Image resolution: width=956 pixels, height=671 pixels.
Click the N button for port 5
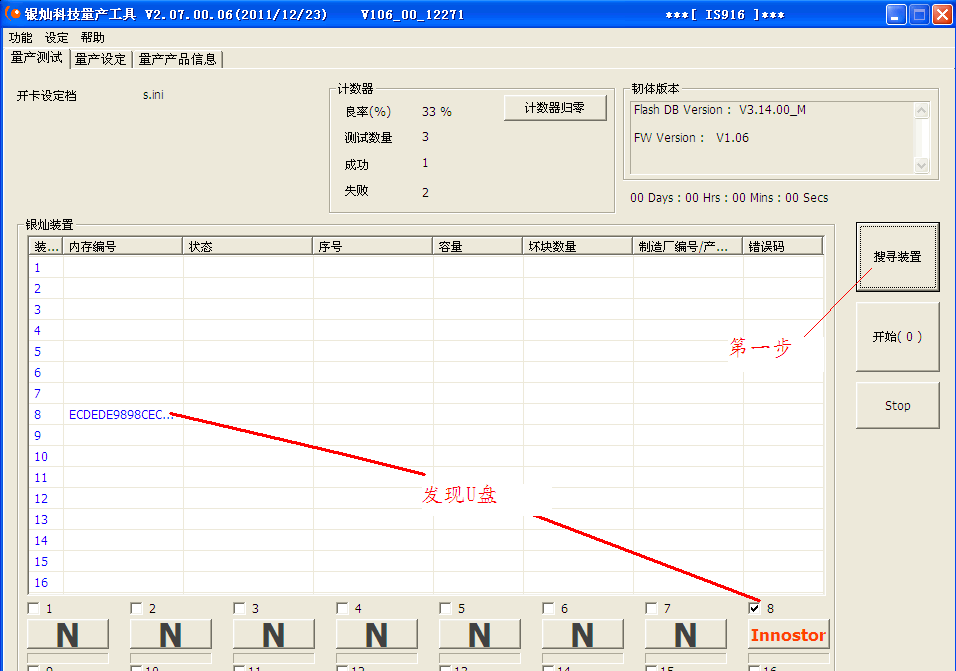coord(480,634)
